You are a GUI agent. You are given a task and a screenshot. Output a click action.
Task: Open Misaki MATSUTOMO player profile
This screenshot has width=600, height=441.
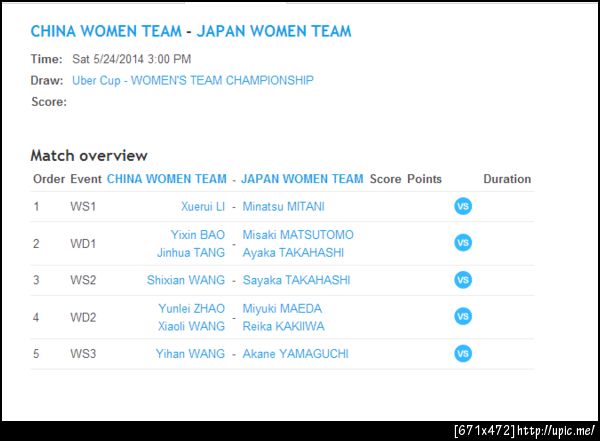coord(298,235)
